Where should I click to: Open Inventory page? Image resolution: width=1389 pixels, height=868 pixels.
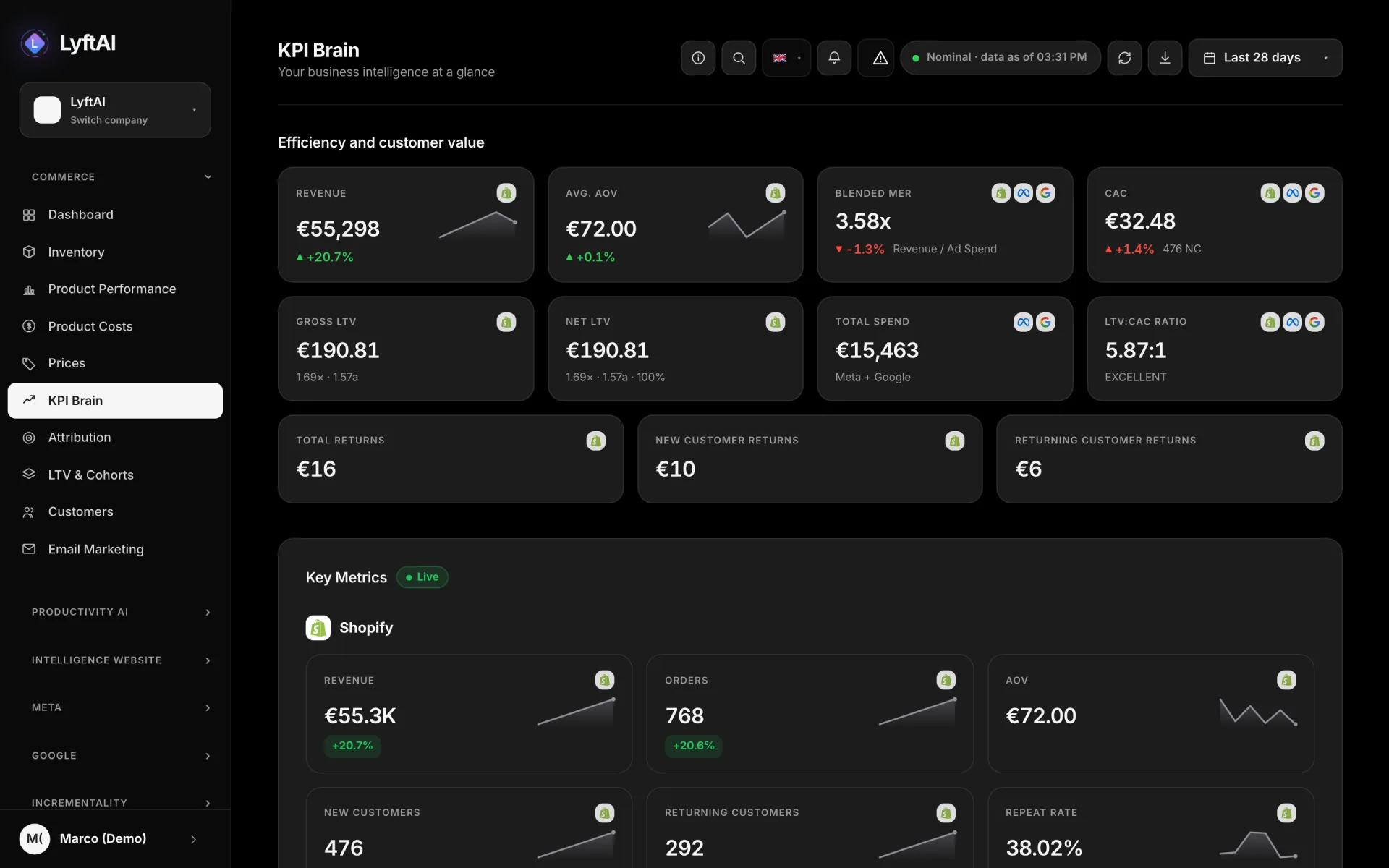(115, 252)
